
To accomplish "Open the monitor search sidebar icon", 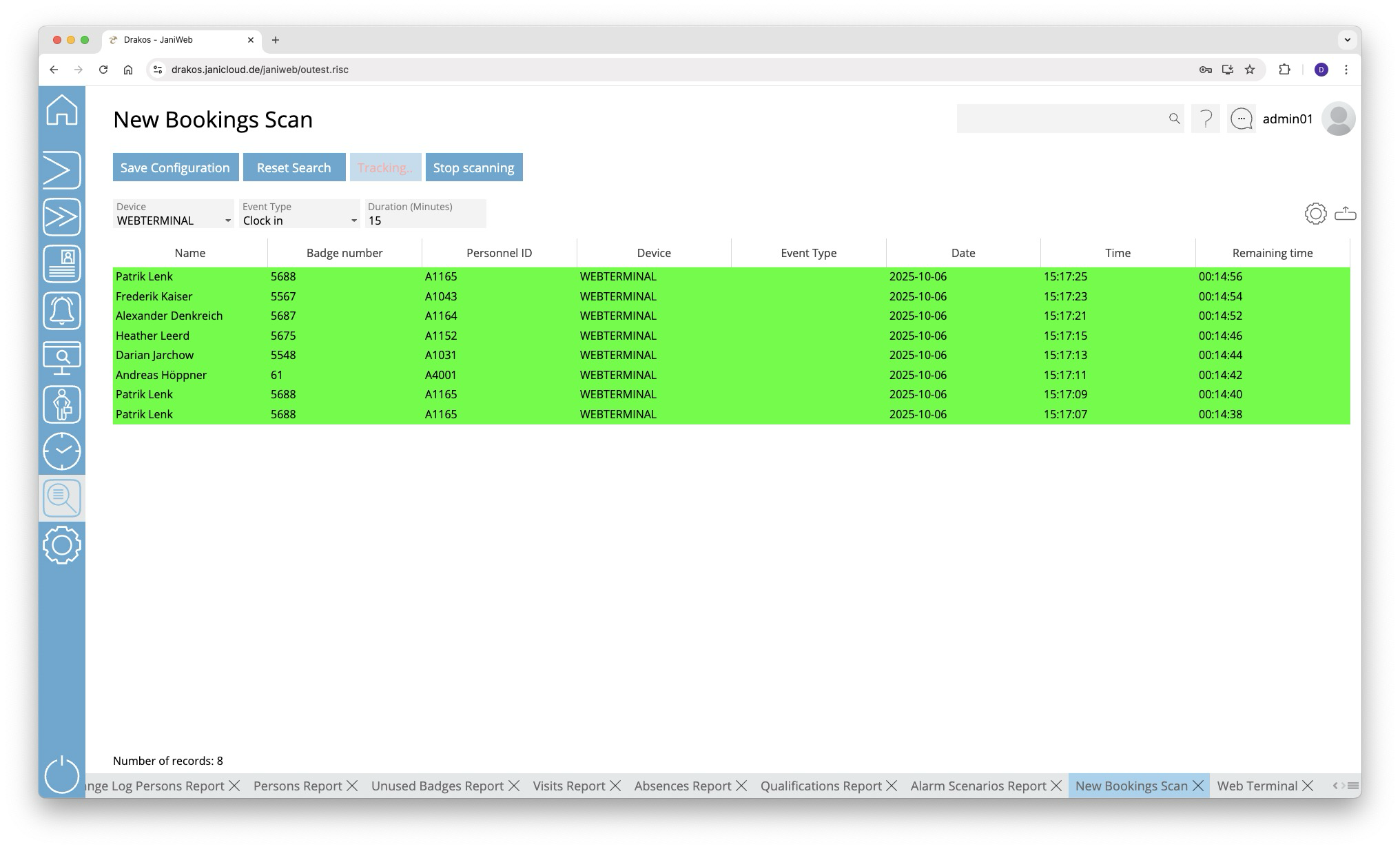I will click(x=62, y=358).
